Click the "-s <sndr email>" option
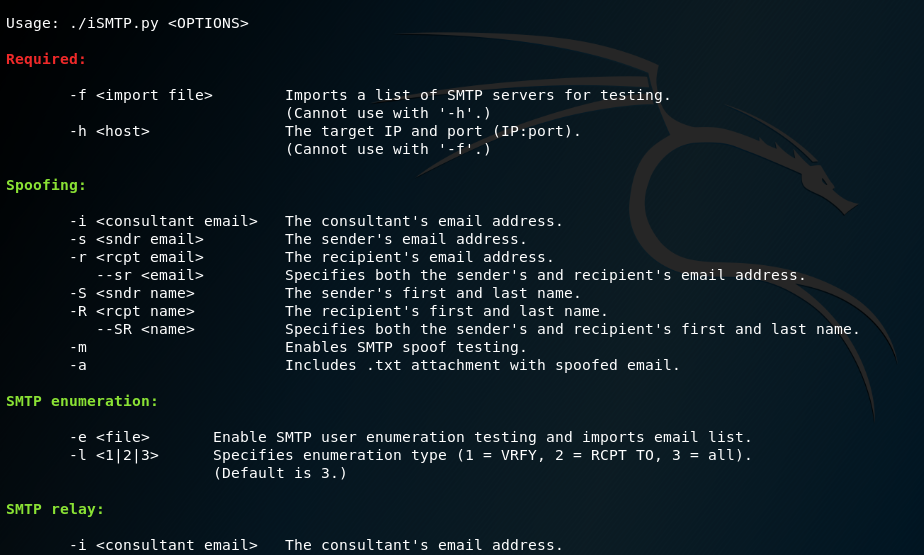 [136, 239]
